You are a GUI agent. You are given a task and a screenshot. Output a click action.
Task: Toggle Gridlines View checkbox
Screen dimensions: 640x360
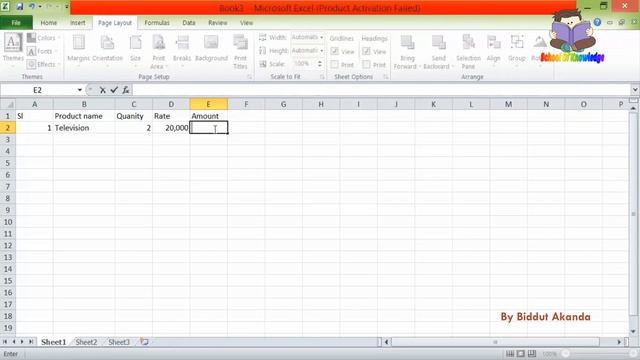pos(335,51)
